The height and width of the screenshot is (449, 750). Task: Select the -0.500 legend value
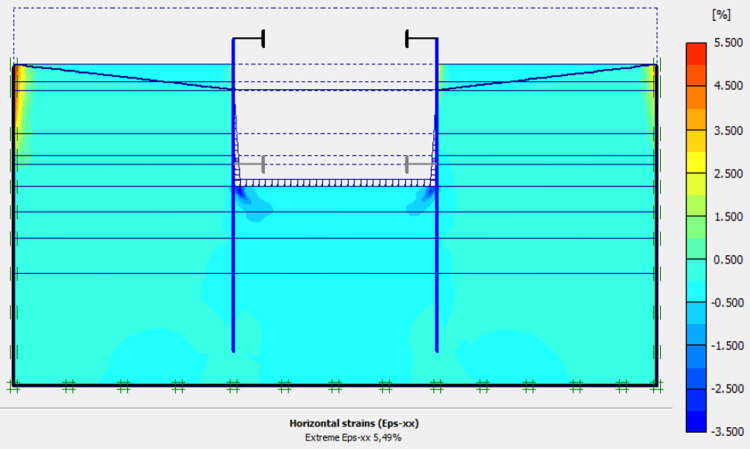[727, 303]
